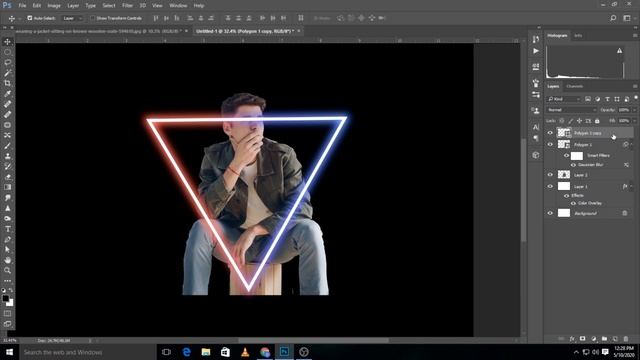Select the Horizontal Type tool
The height and width of the screenshot is (360, 640).
tap(7, 229)
